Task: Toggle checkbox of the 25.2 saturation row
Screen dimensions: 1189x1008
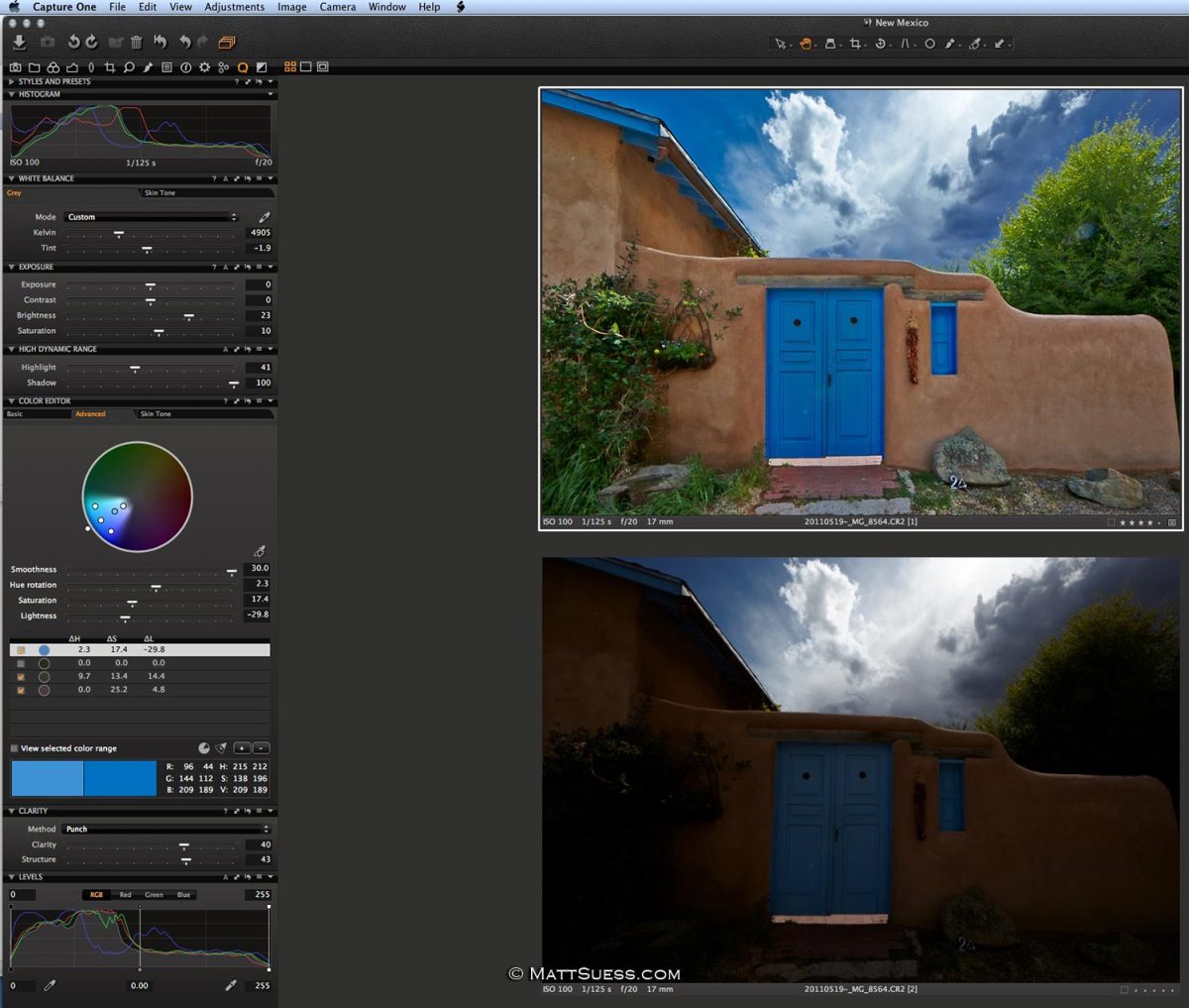Action: [21, 690]
